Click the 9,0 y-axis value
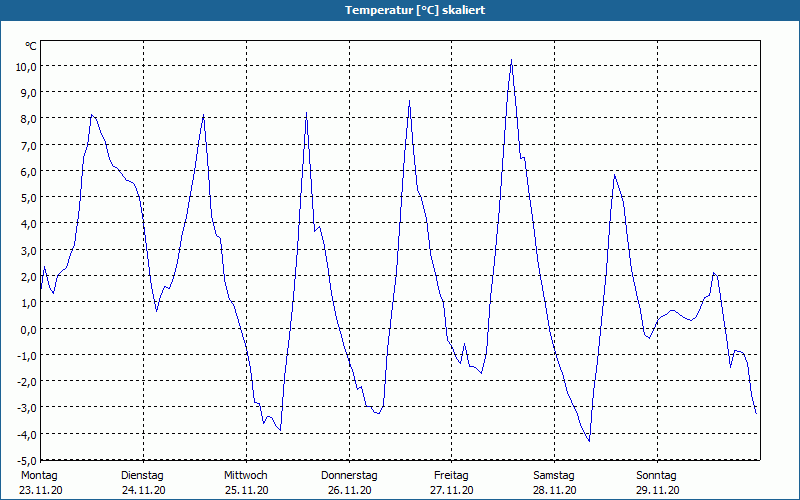 tap(28, 93)
